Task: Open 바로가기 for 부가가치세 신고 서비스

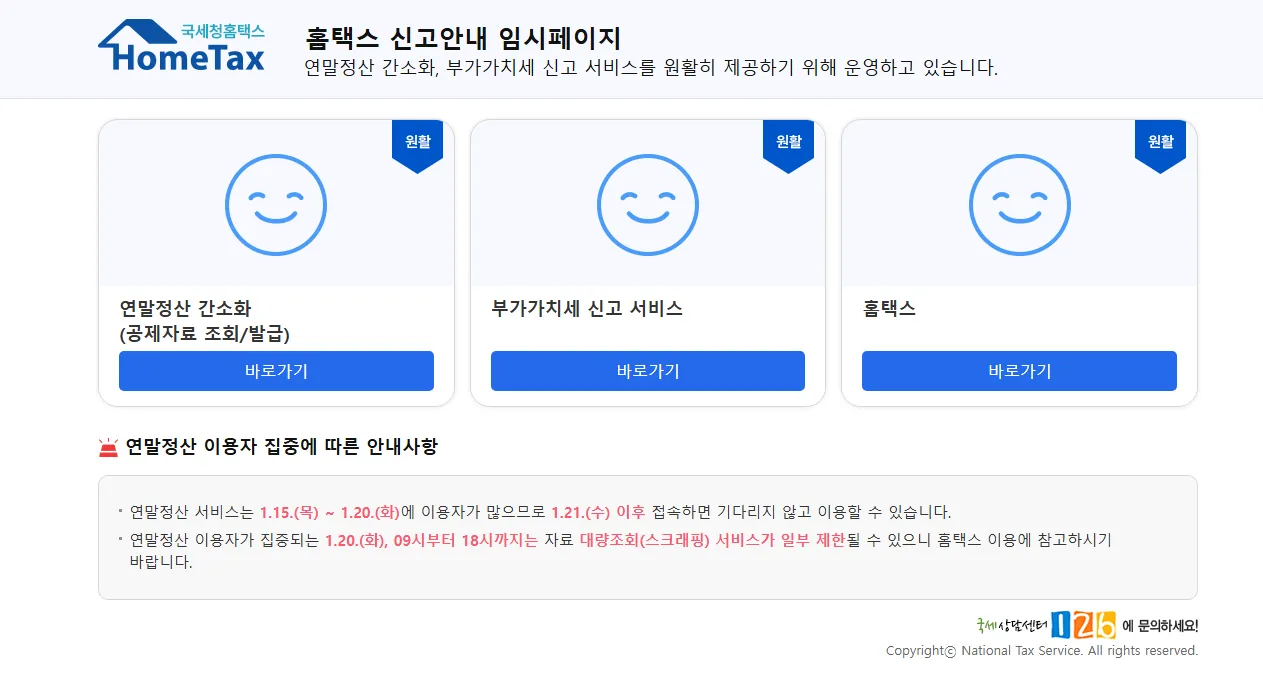Action: [647, 371]
